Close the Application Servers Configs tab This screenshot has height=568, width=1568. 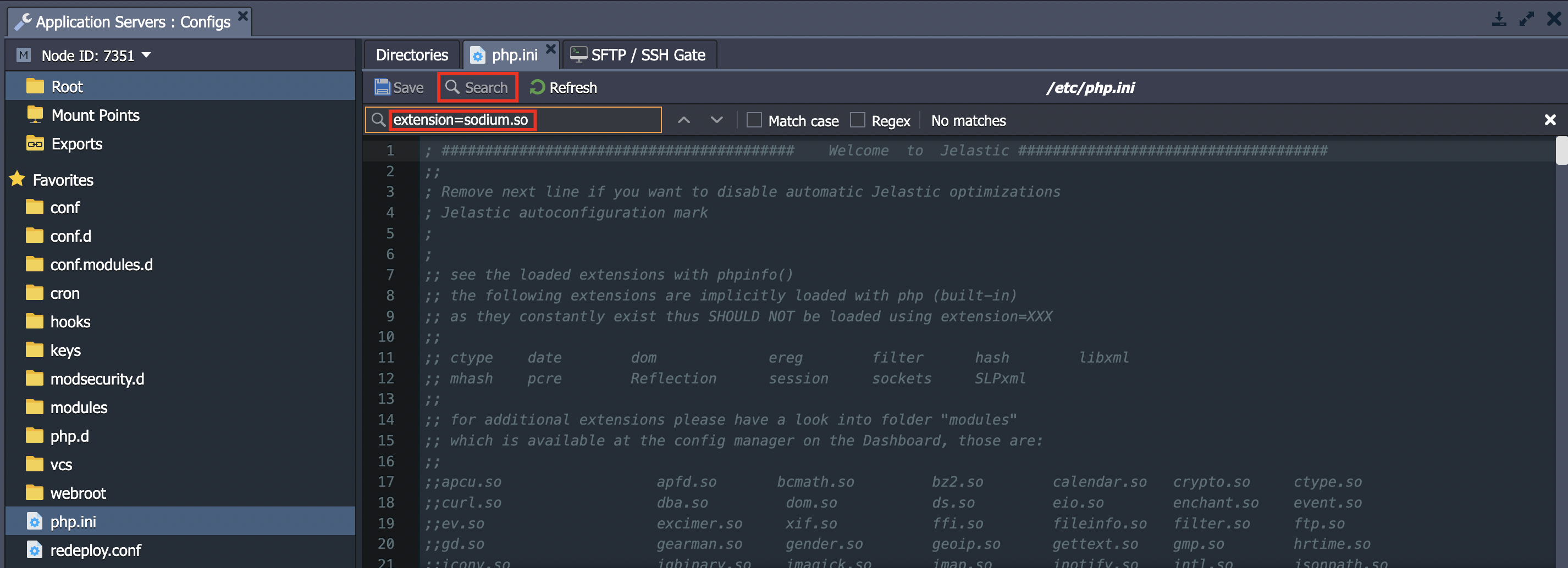(243, 16)
